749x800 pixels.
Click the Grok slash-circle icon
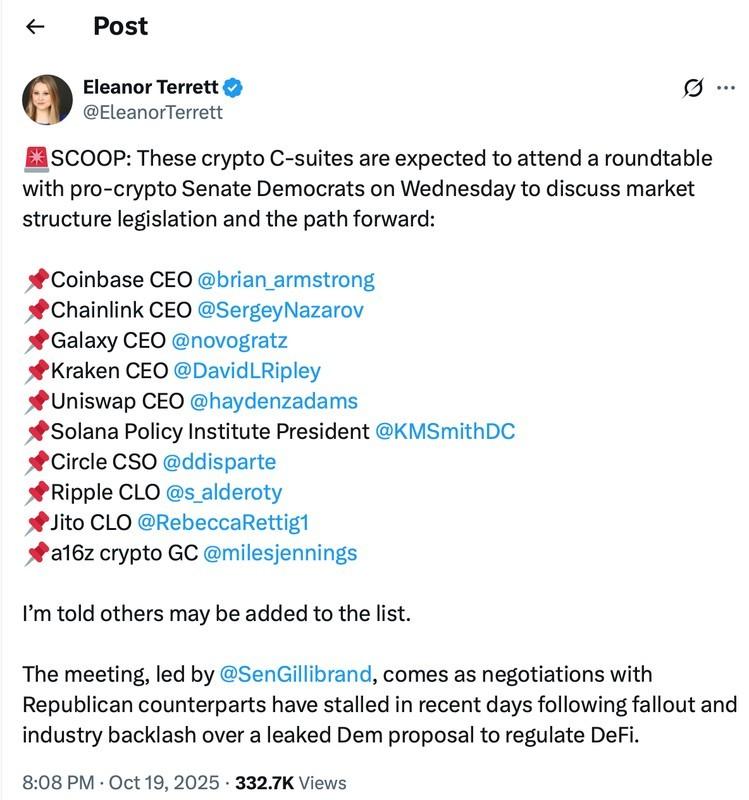pos(692,88)
